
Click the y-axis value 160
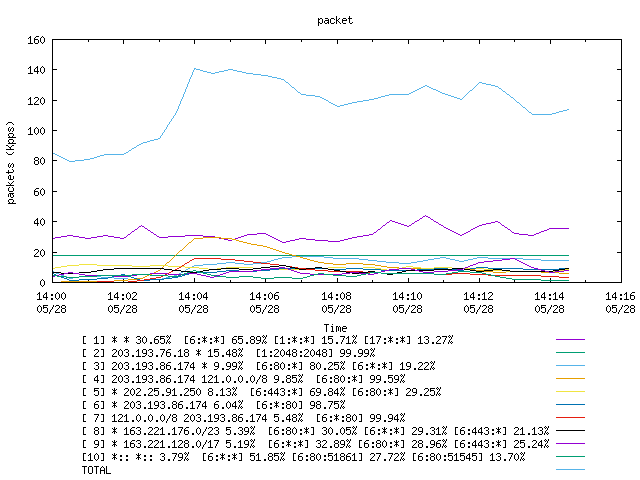click(x=36, y=40)
